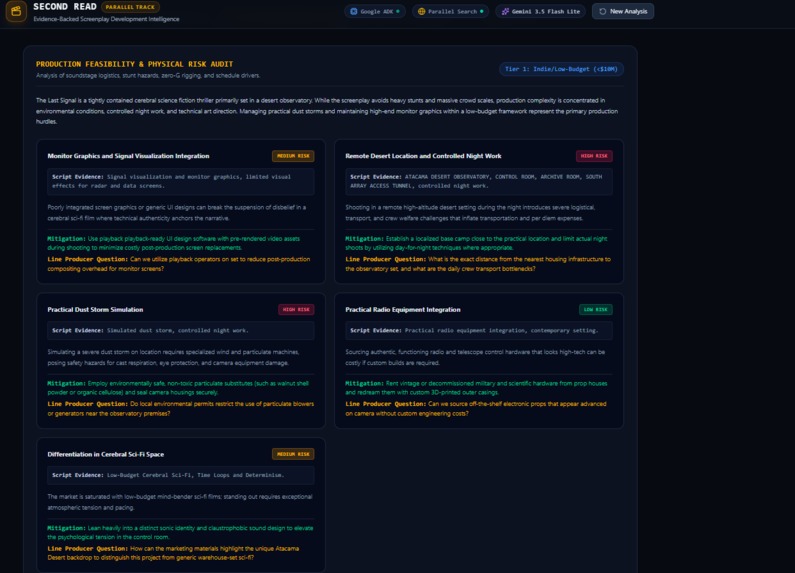Click the Mitigation text about renting vintage military hardware
The image size is (795, 573).
pos(476,388)
